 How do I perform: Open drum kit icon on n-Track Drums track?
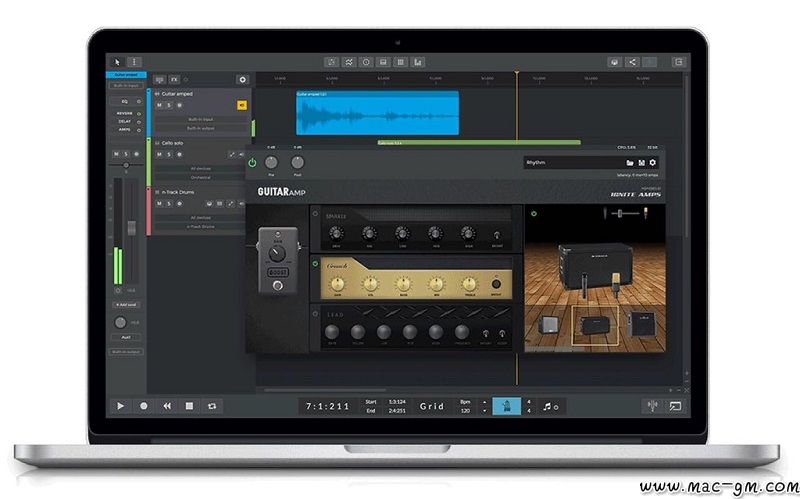(209, 204)
